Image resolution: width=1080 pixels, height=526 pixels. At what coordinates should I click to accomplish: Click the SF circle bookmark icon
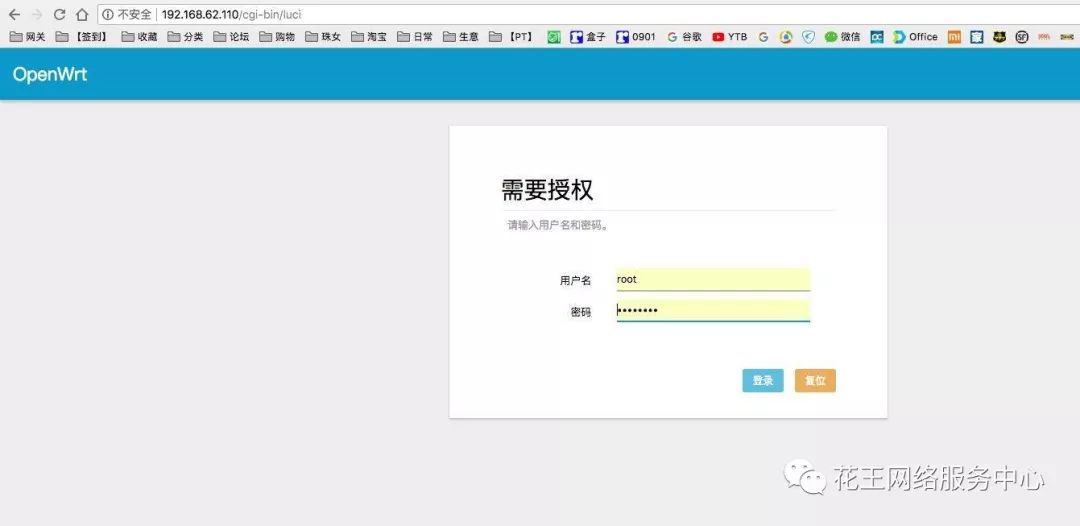tap(1022, 37)
